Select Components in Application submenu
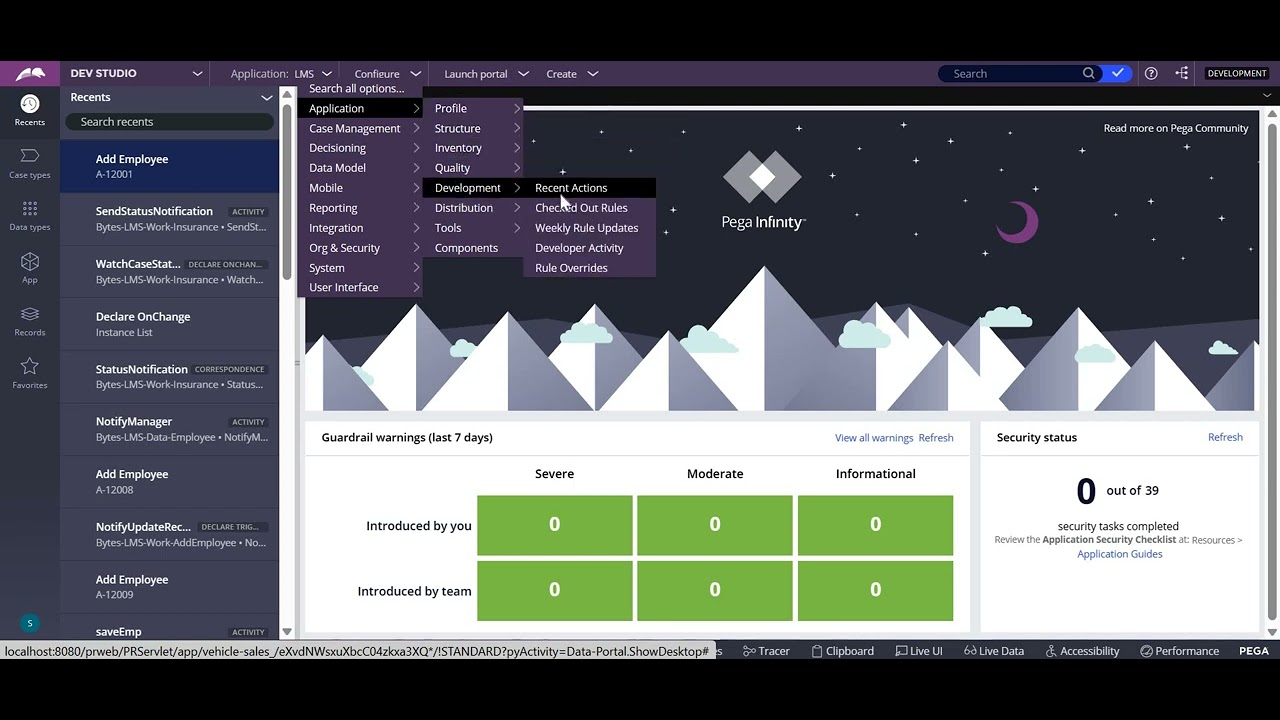The width and height of the screenshot is (1280, 720). point(475,248)
